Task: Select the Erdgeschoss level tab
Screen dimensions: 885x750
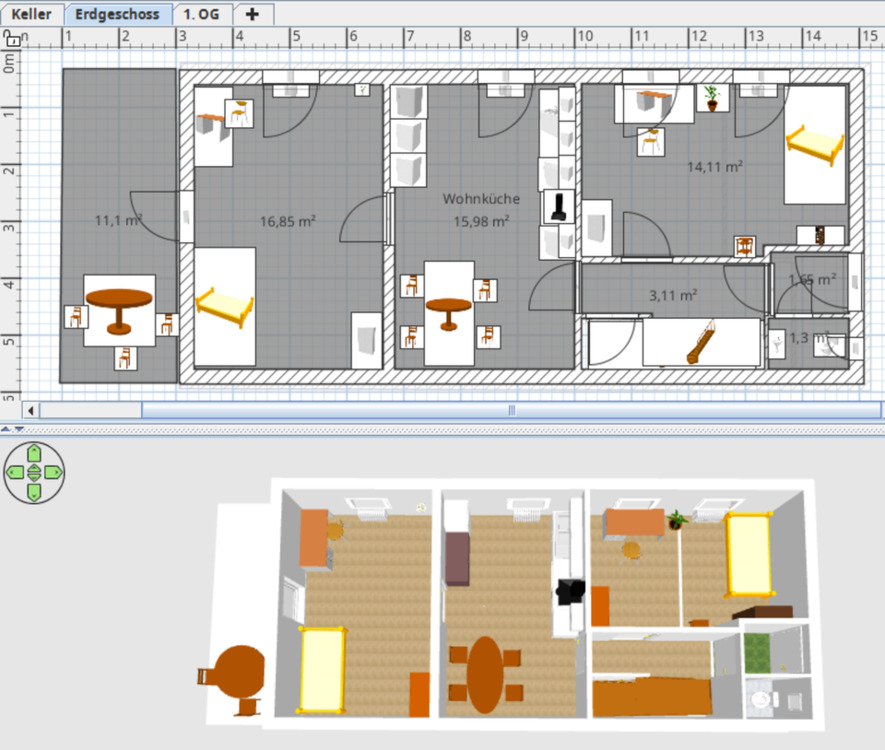Action: click(119, 14)
